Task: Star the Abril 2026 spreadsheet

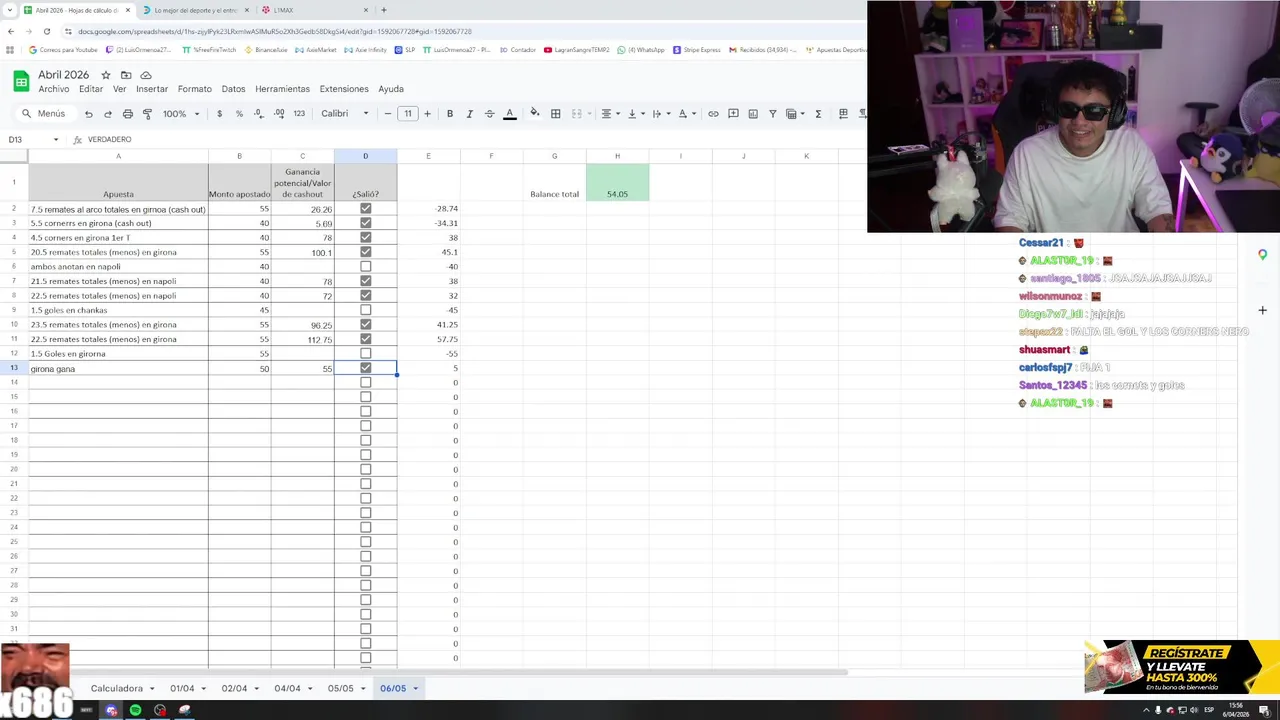Action: 106,75
